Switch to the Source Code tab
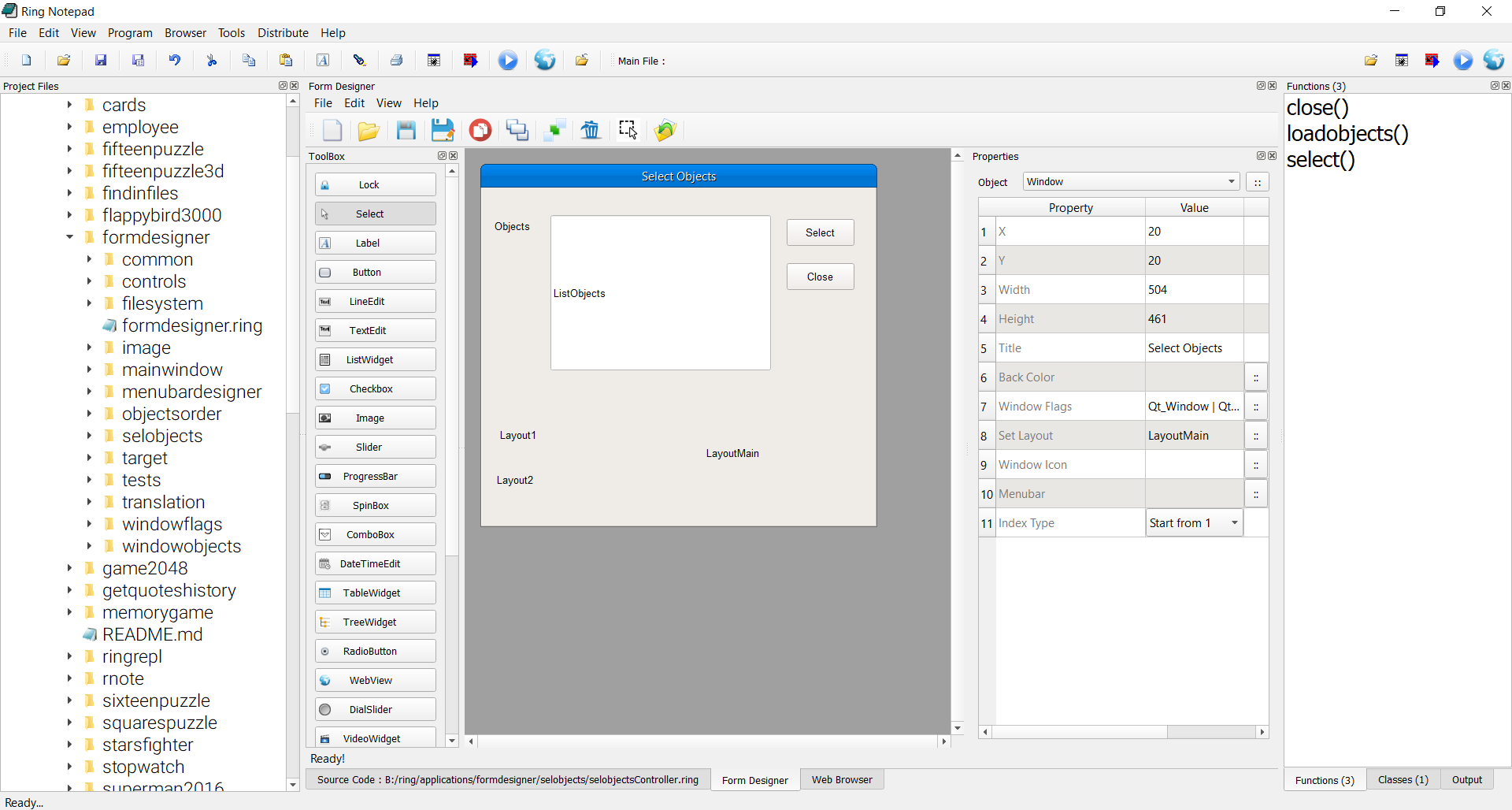This screenshot has height=810, width=1512. [x=508, y=780]
